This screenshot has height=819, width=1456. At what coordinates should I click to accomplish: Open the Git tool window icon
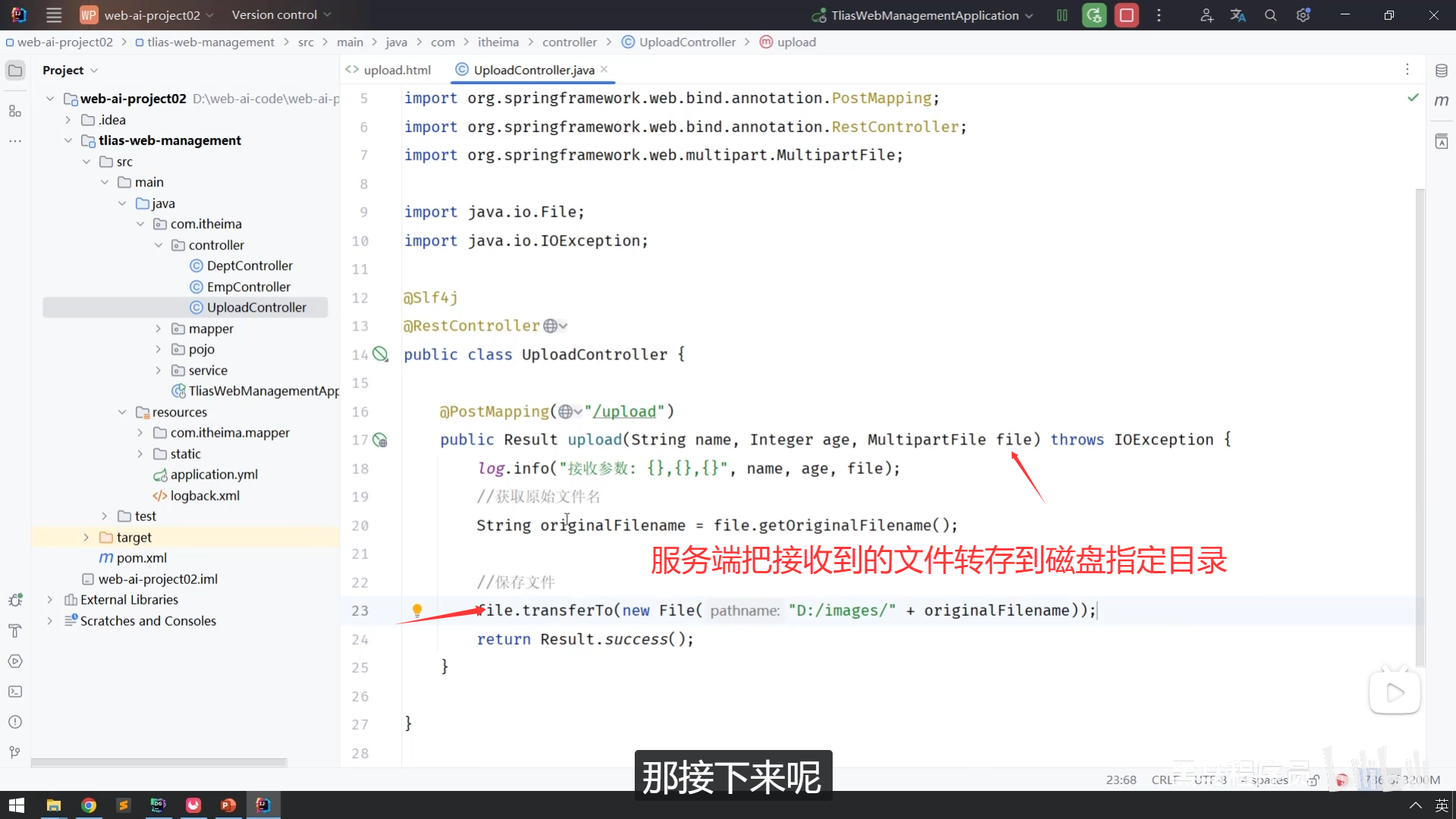point(15,752)
